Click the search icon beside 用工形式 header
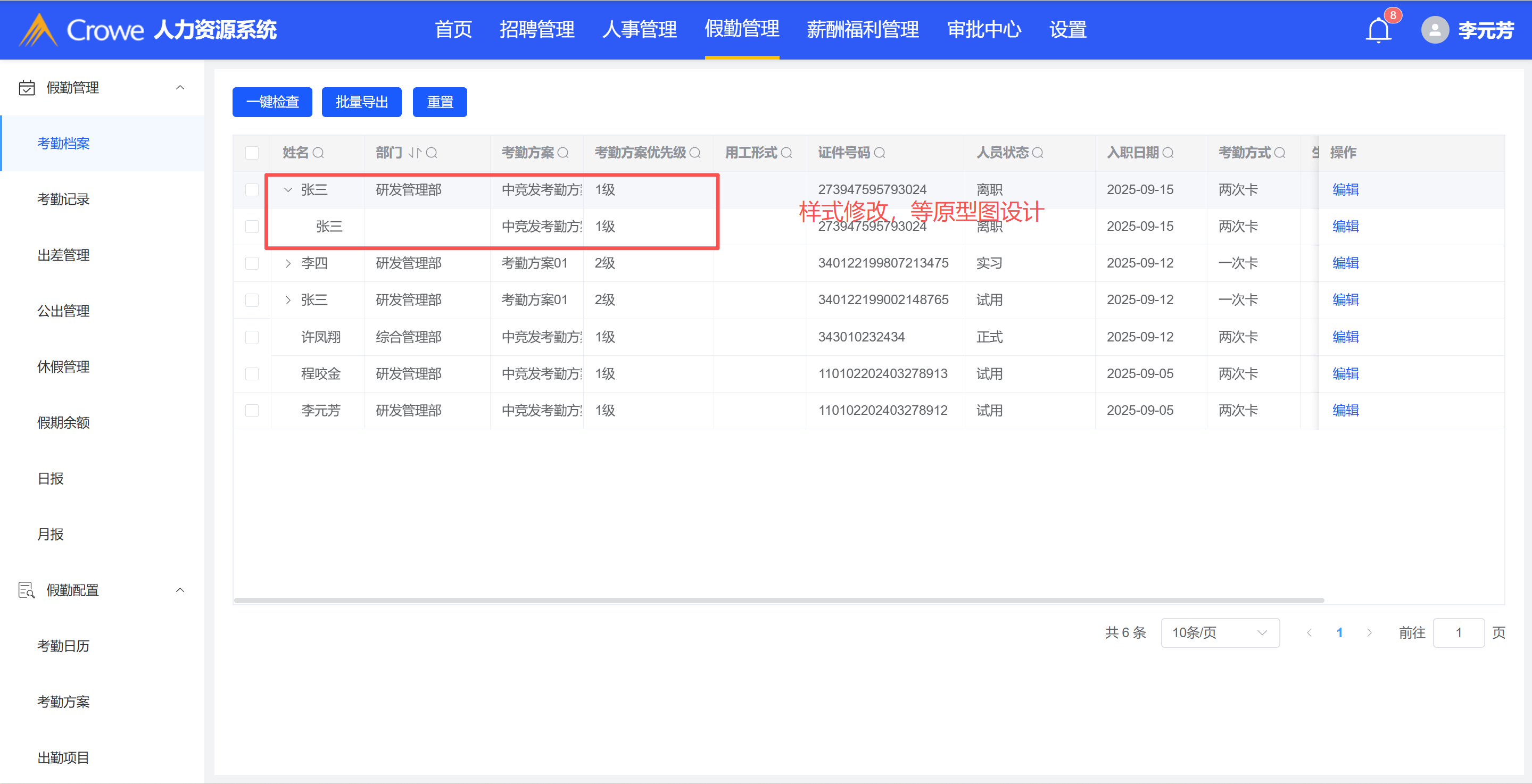Image resolution: width=1532 pixels, height=784 pixels. click(786, 153)
